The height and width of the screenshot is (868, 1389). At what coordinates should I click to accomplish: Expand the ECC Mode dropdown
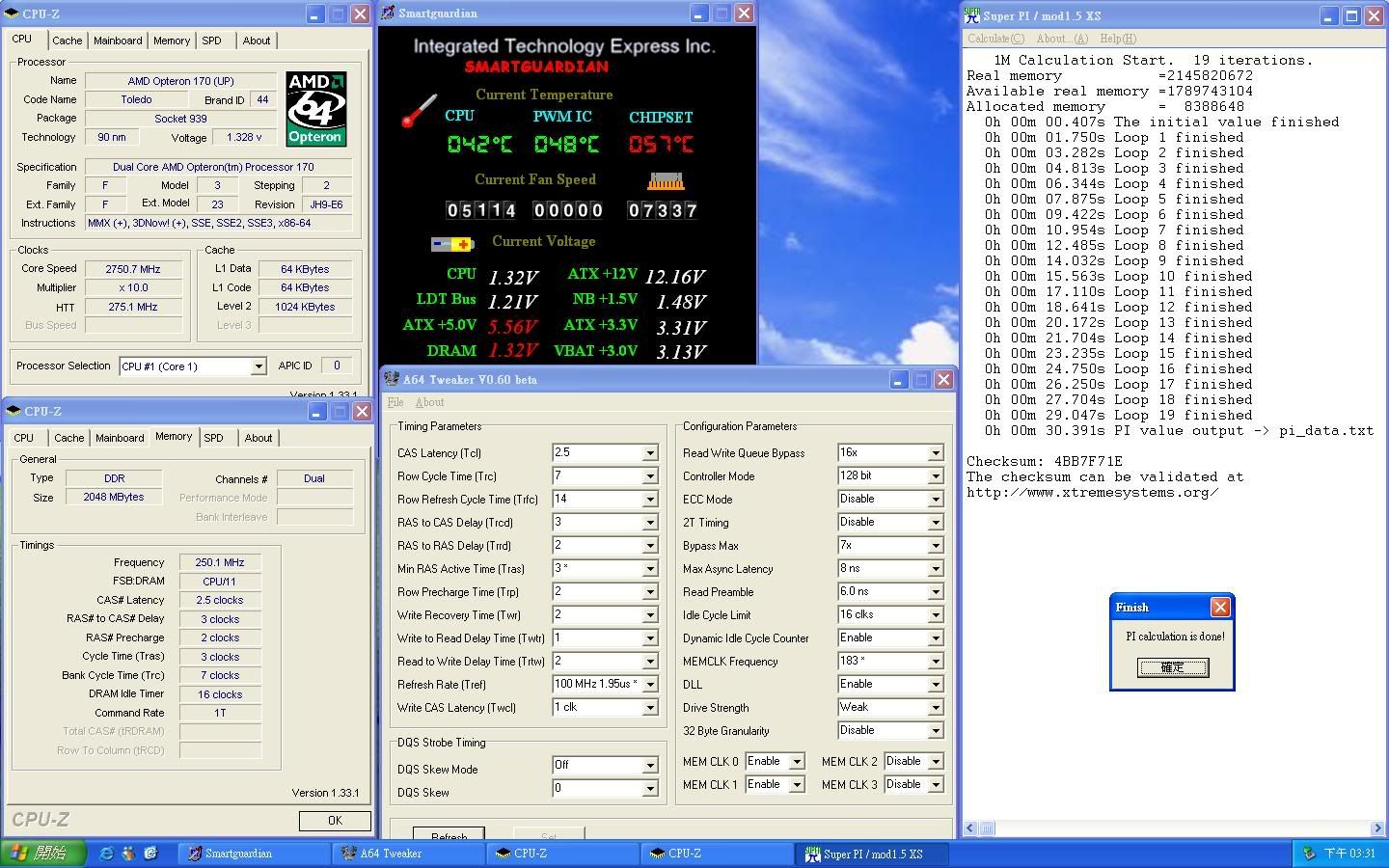[935, 500]
